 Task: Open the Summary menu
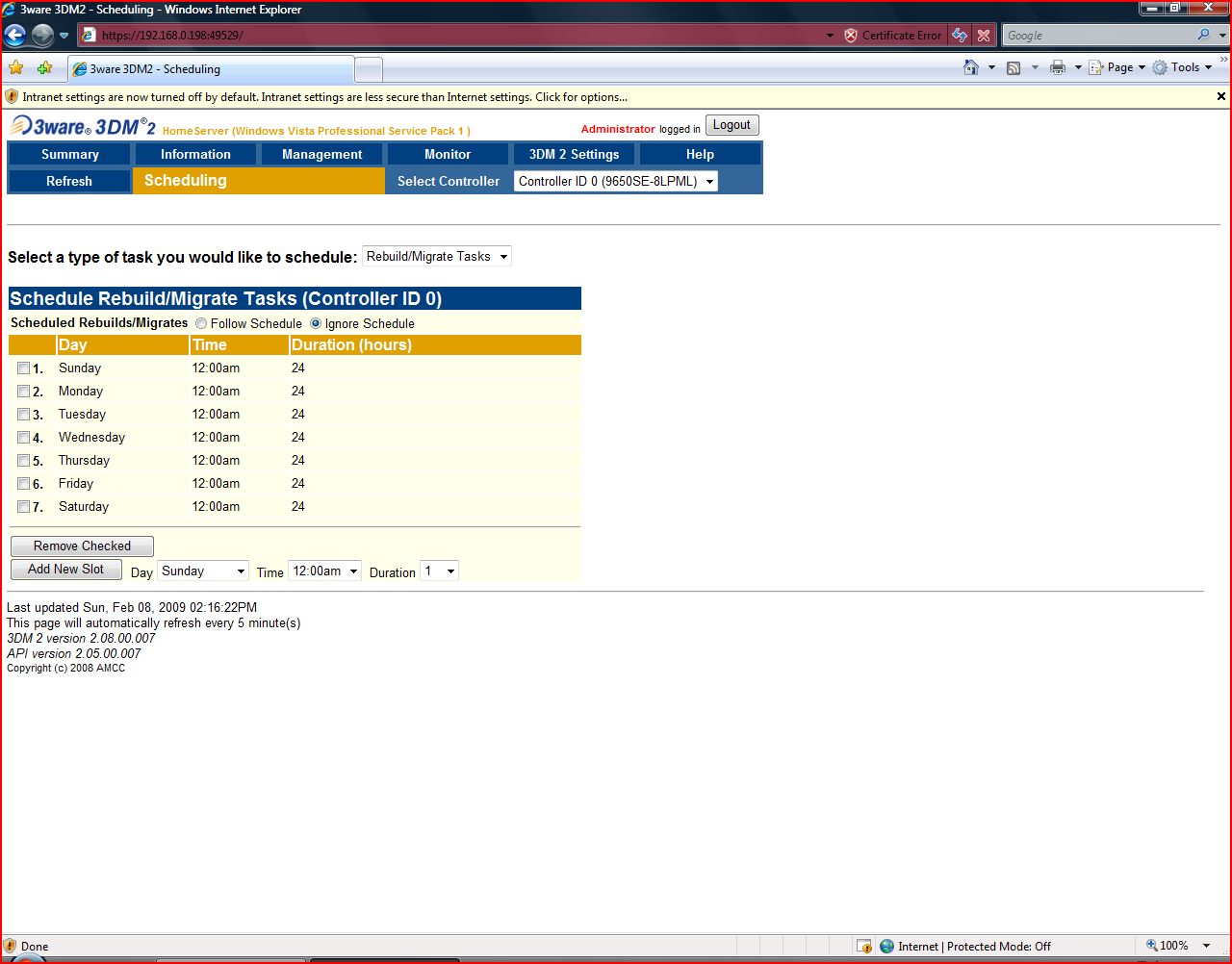coord(69,154)
